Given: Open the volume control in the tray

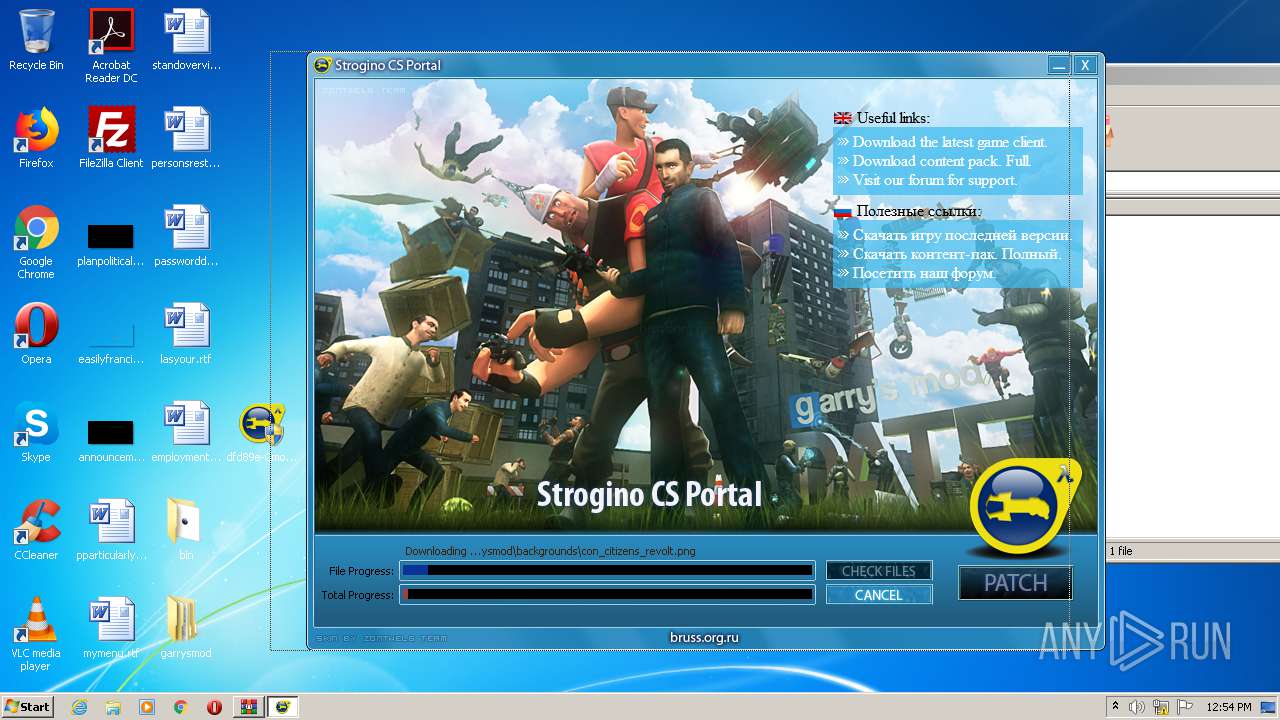Looking at the screenshot, I should [1137, 707].
